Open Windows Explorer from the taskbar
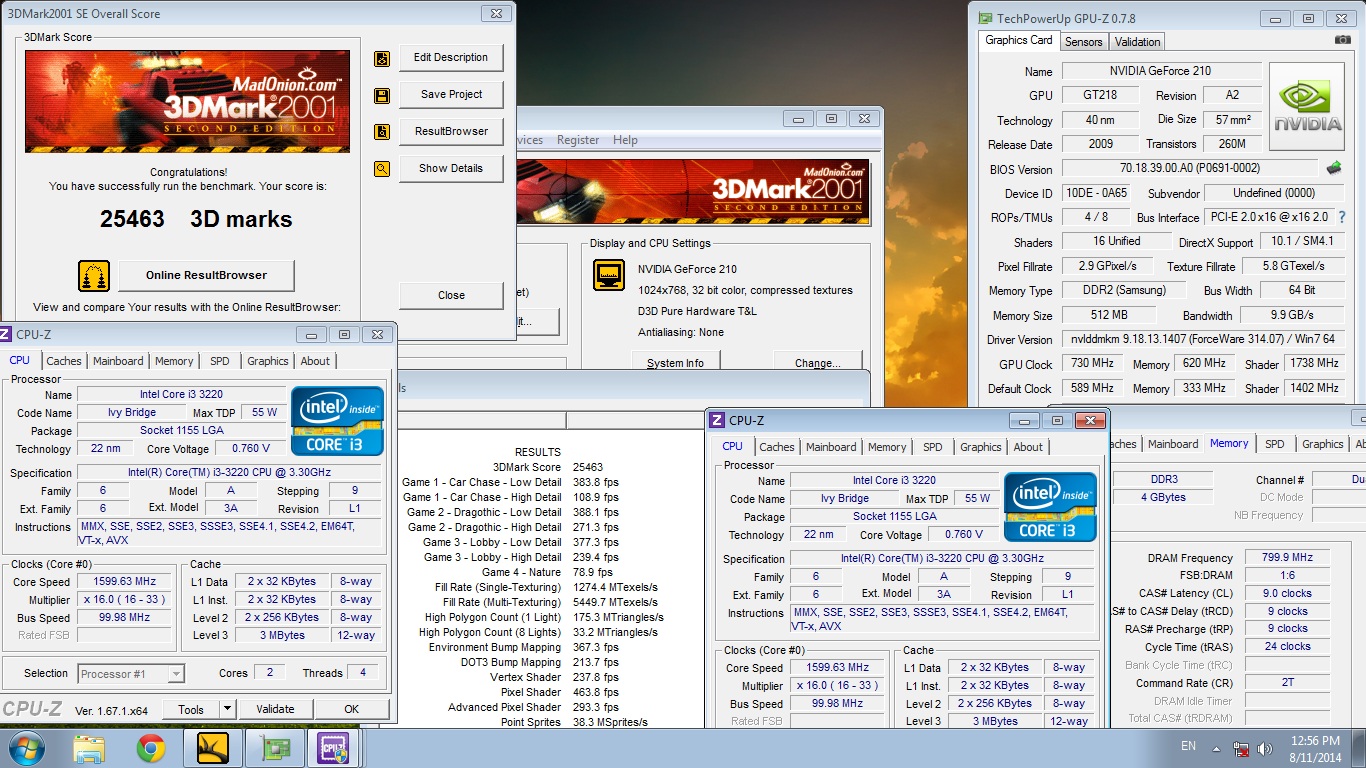1366x768 pixels. point(88,748)
